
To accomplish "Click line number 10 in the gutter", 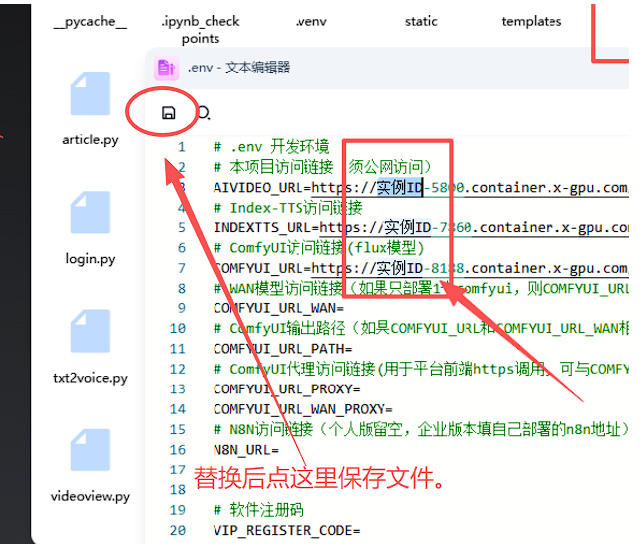I will [x=177, y=329].
